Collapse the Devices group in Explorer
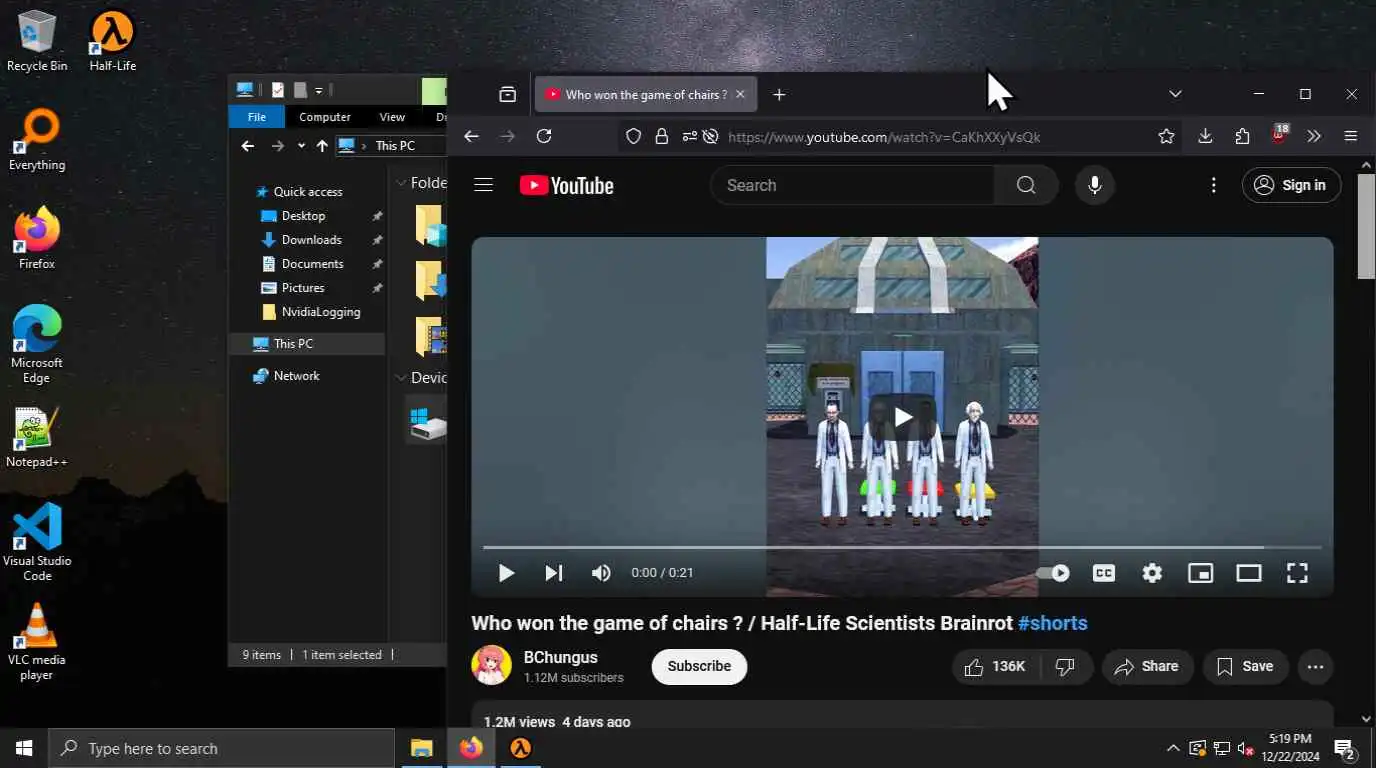The height and width of the screenshot is (768, 1376). 401,378
